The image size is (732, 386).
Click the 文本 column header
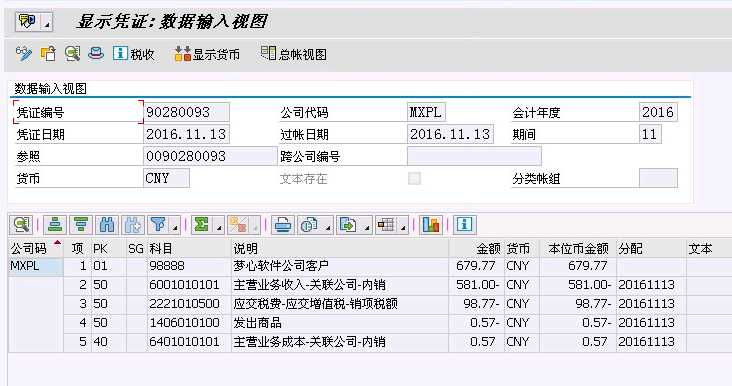(709, 248)
